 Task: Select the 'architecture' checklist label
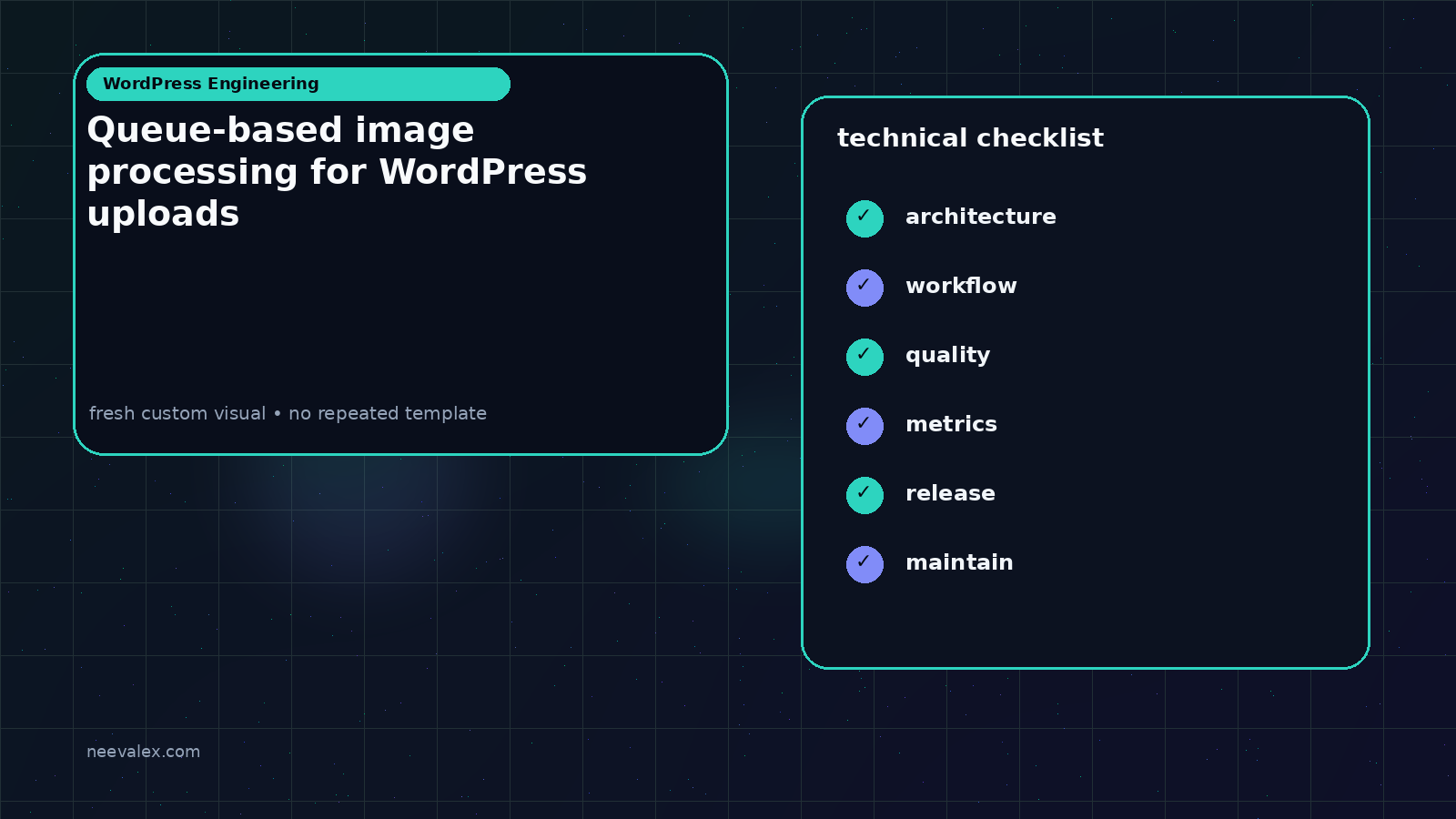981,217
